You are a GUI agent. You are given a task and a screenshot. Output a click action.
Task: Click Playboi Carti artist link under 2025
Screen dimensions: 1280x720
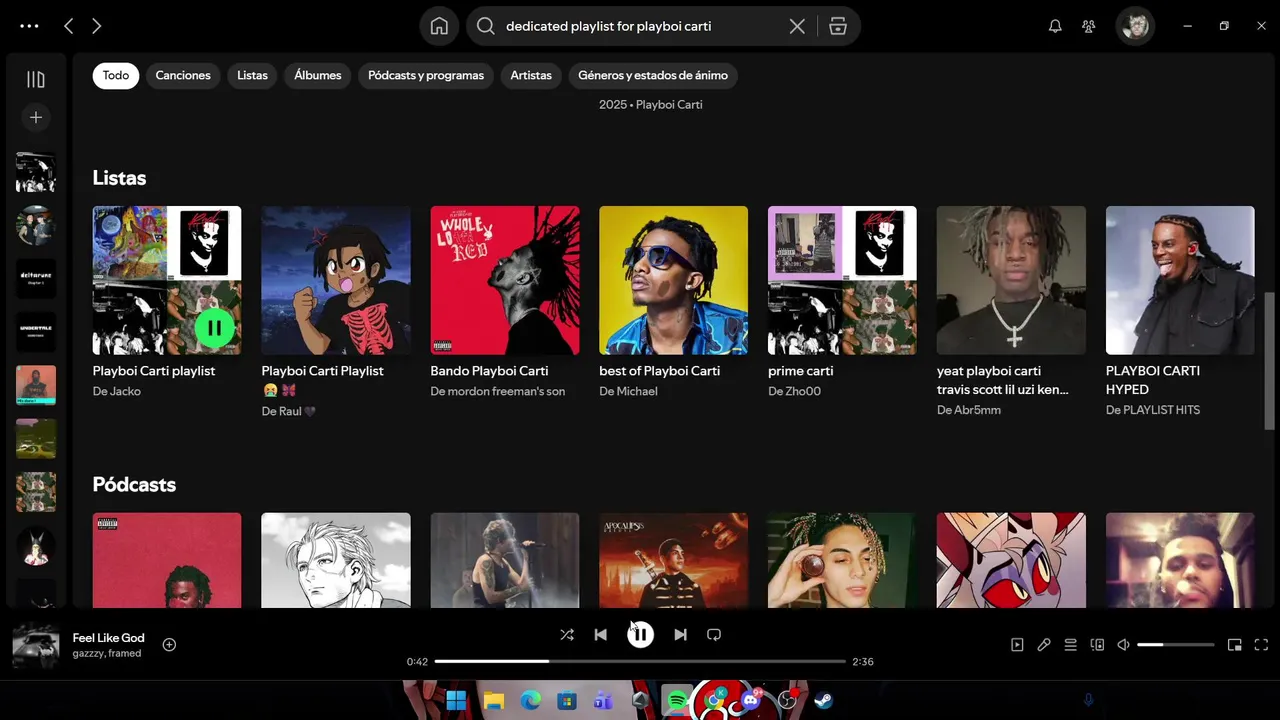coord(669,104)
